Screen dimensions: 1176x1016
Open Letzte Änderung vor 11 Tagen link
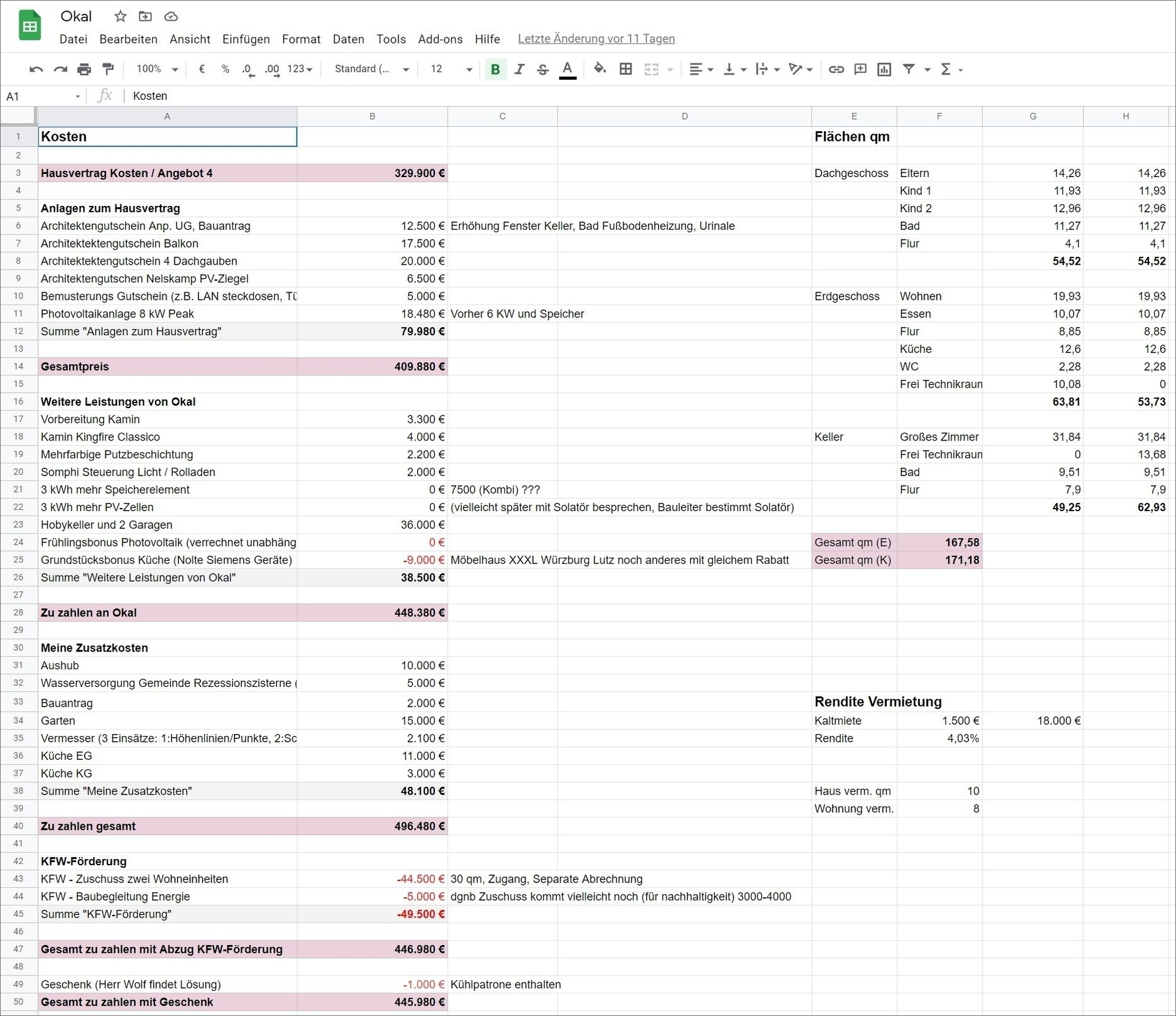[x=597, y=39]
